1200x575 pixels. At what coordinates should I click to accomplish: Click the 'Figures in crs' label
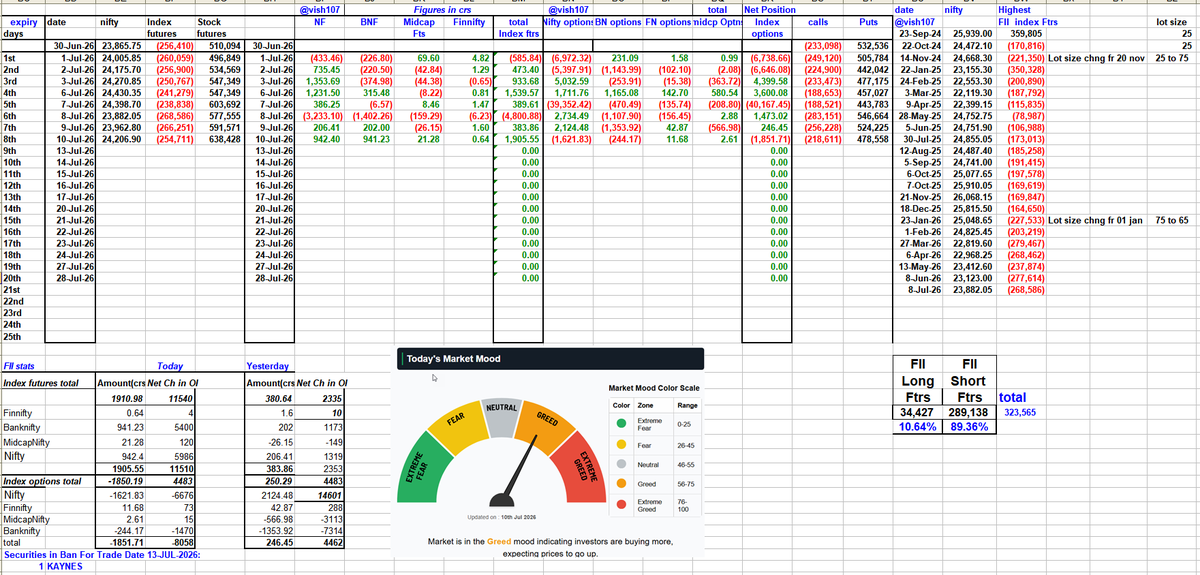tap(443, 9)
